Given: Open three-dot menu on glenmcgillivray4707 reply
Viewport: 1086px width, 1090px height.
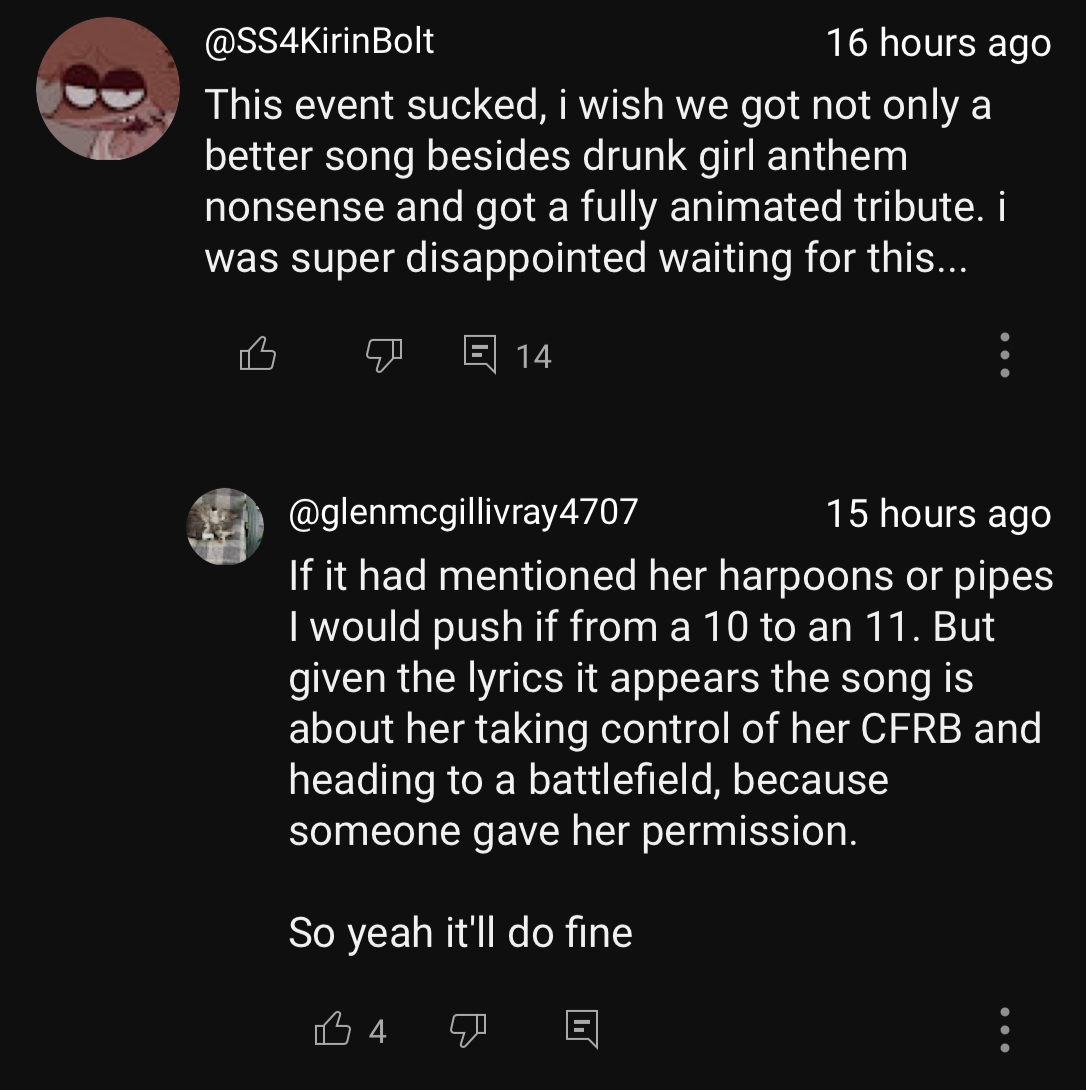Looking at the screenshot, I should [x=1005, y=1029].
